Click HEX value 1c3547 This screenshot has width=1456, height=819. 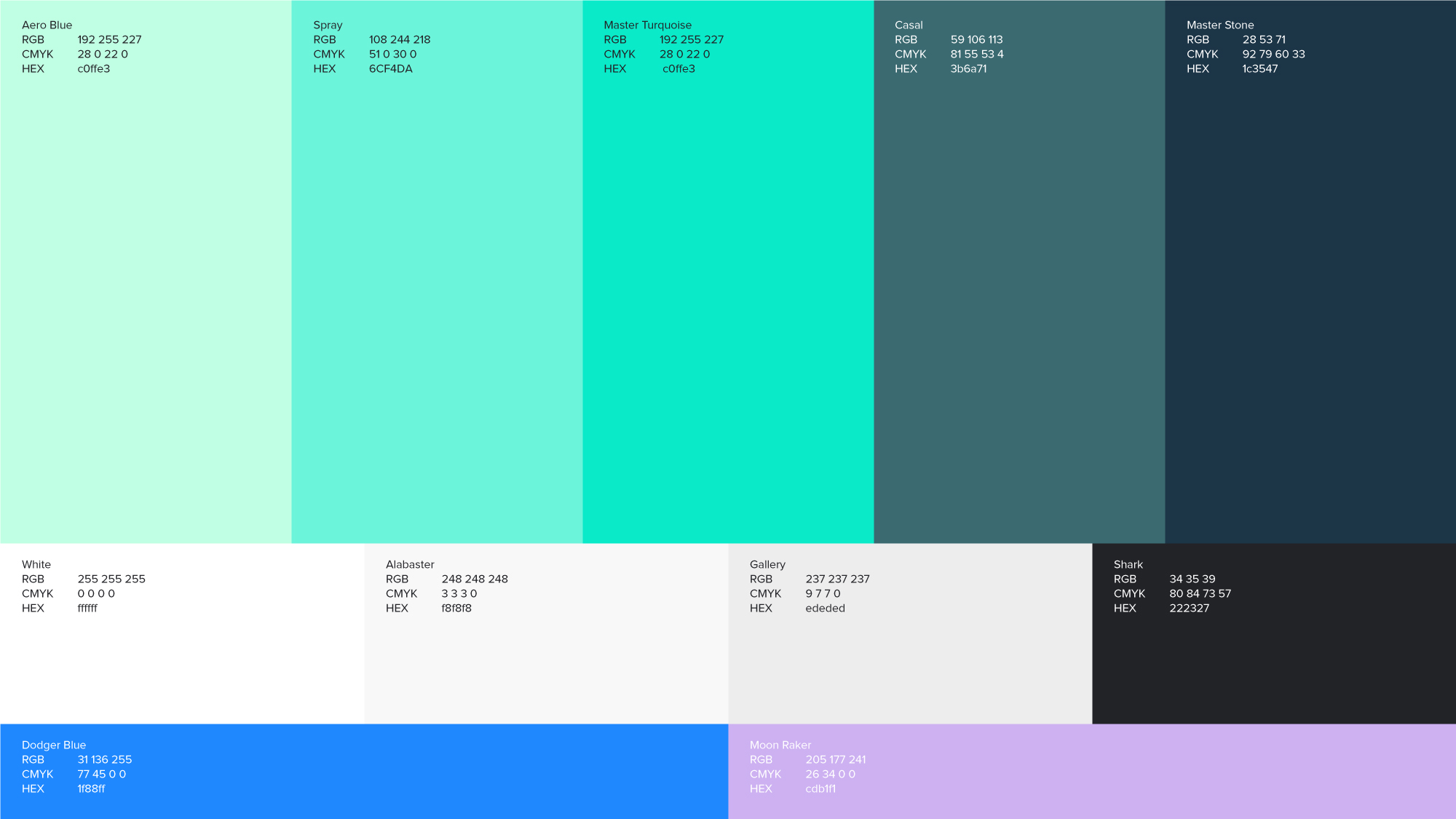(1259, 68)
